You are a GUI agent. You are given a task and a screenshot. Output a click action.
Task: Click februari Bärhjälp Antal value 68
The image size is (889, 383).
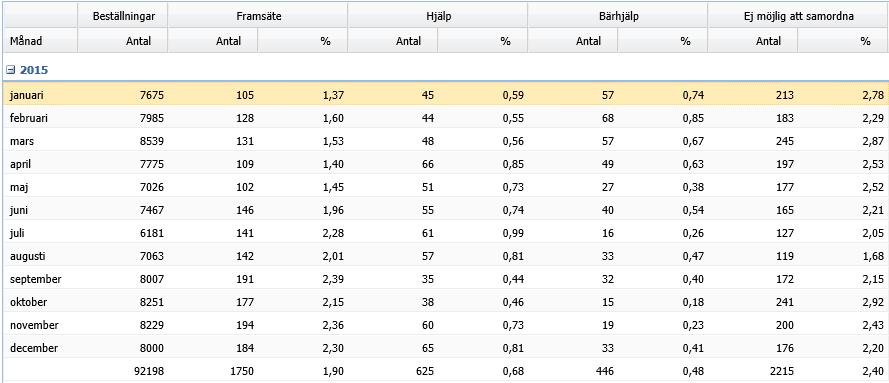point(608,118)
